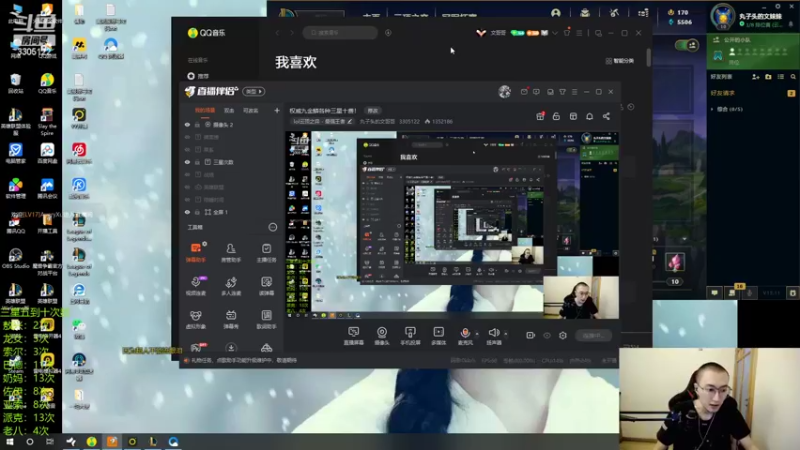Image resolution: width=800 pixels, height=450 pixels.
Task: Hide the 摄像头 2 source
Action: pyautogui.click(x=187, y=124)
